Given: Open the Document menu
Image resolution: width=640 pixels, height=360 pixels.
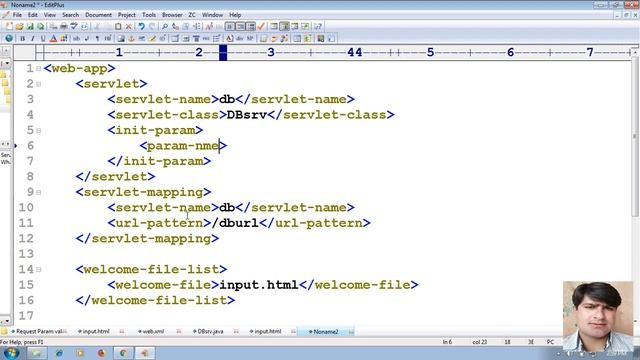Looking at the screenshot, I should click(98, 15).
